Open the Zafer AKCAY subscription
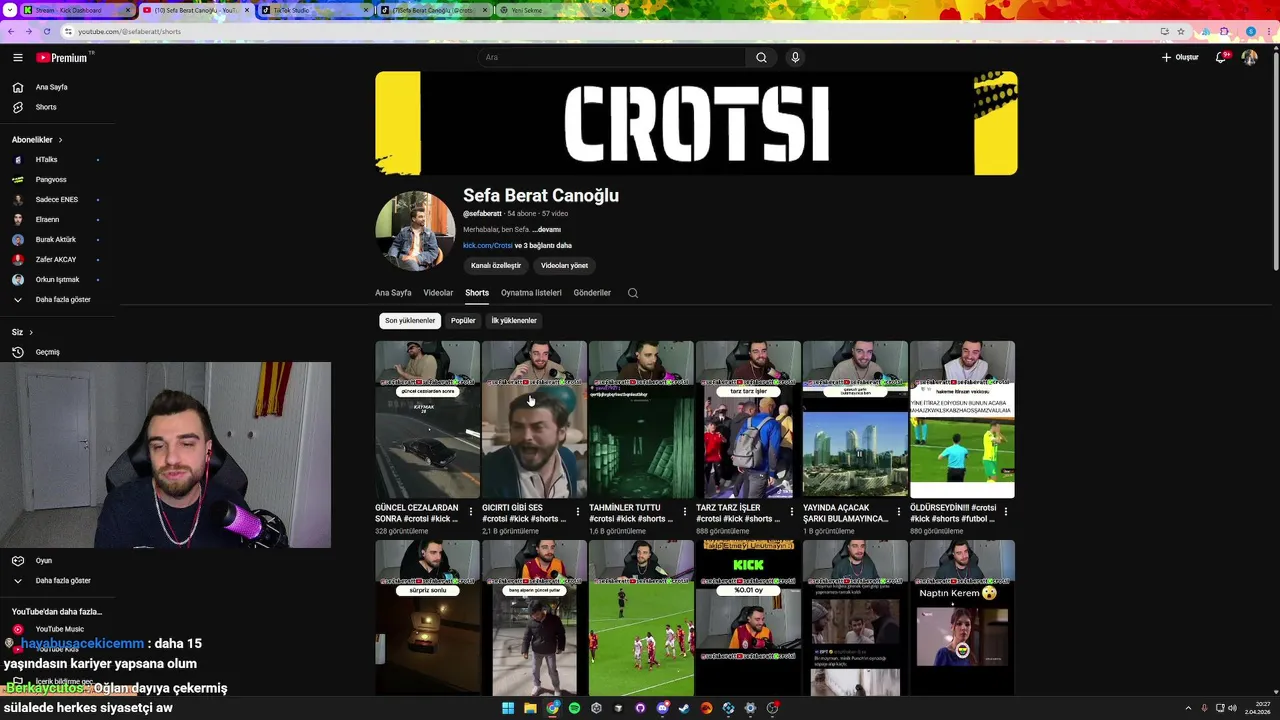Viewport: 1280px width, 720px height. point(55,260)
